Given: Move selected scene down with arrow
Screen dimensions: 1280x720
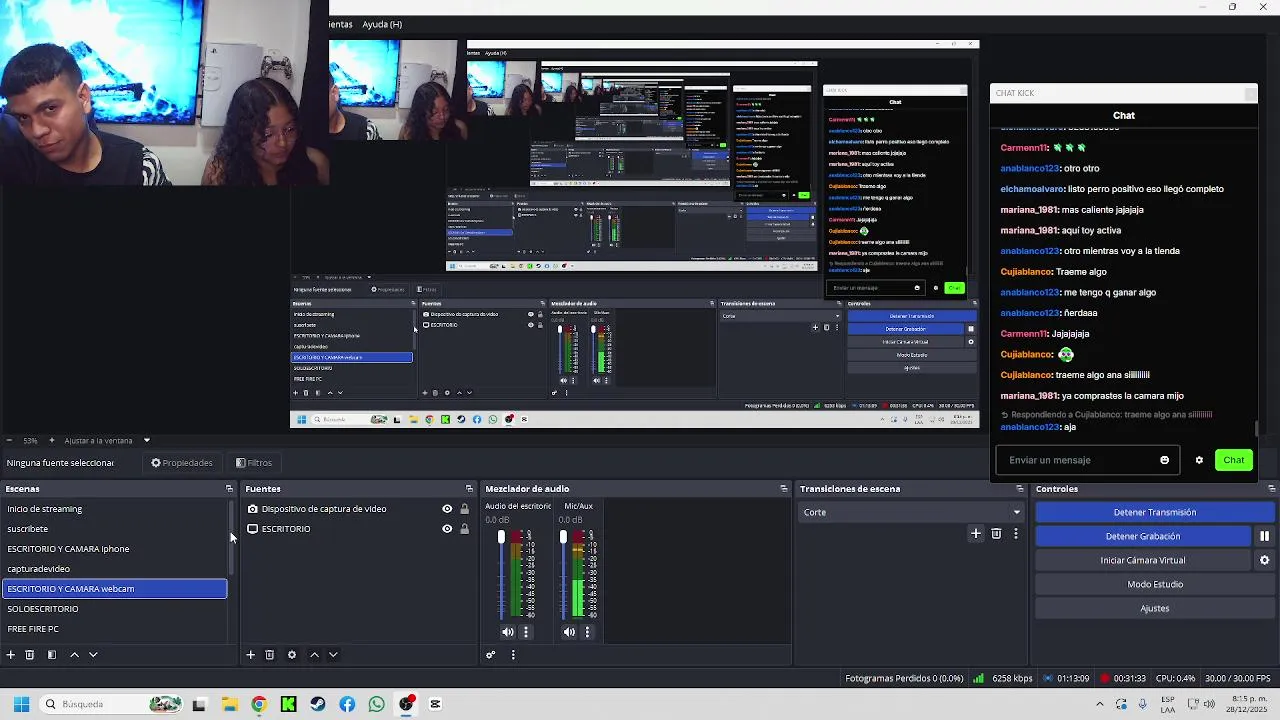Looking at the screenshot, I should pos(93,655).
